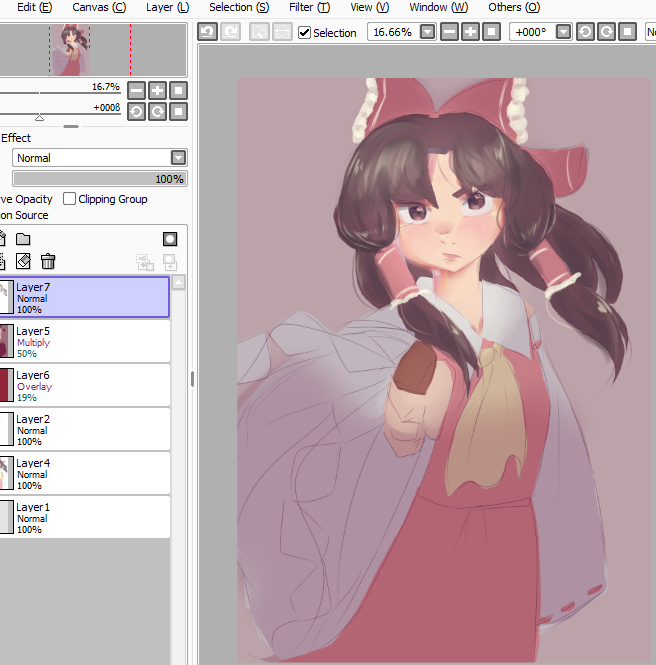Viewport: 656px width, 665px height.
Task: Rotate canvas counterclockwise from the top toolbar
Action: point(585,32)
